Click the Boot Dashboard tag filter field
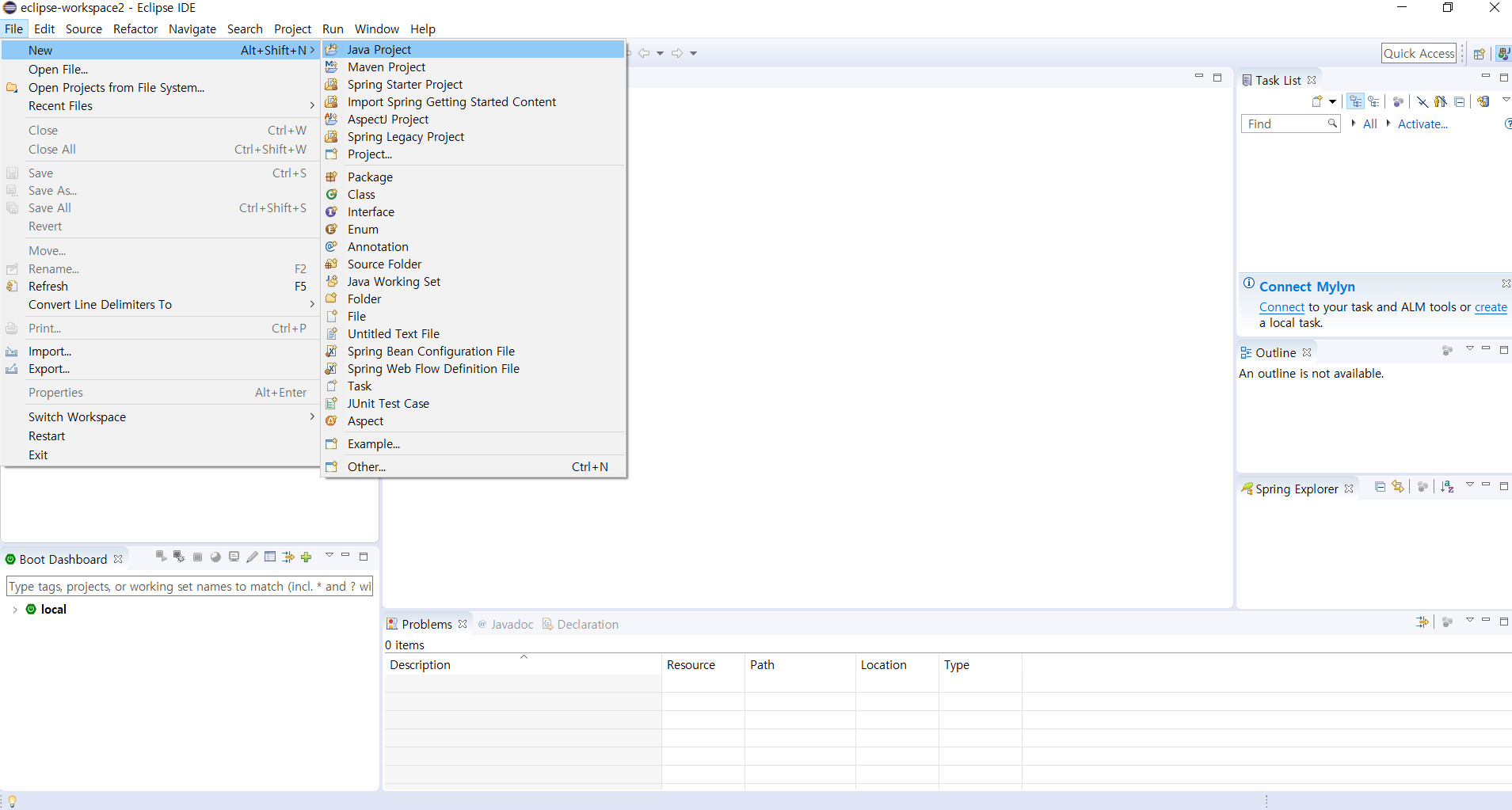 pos(189,587)
